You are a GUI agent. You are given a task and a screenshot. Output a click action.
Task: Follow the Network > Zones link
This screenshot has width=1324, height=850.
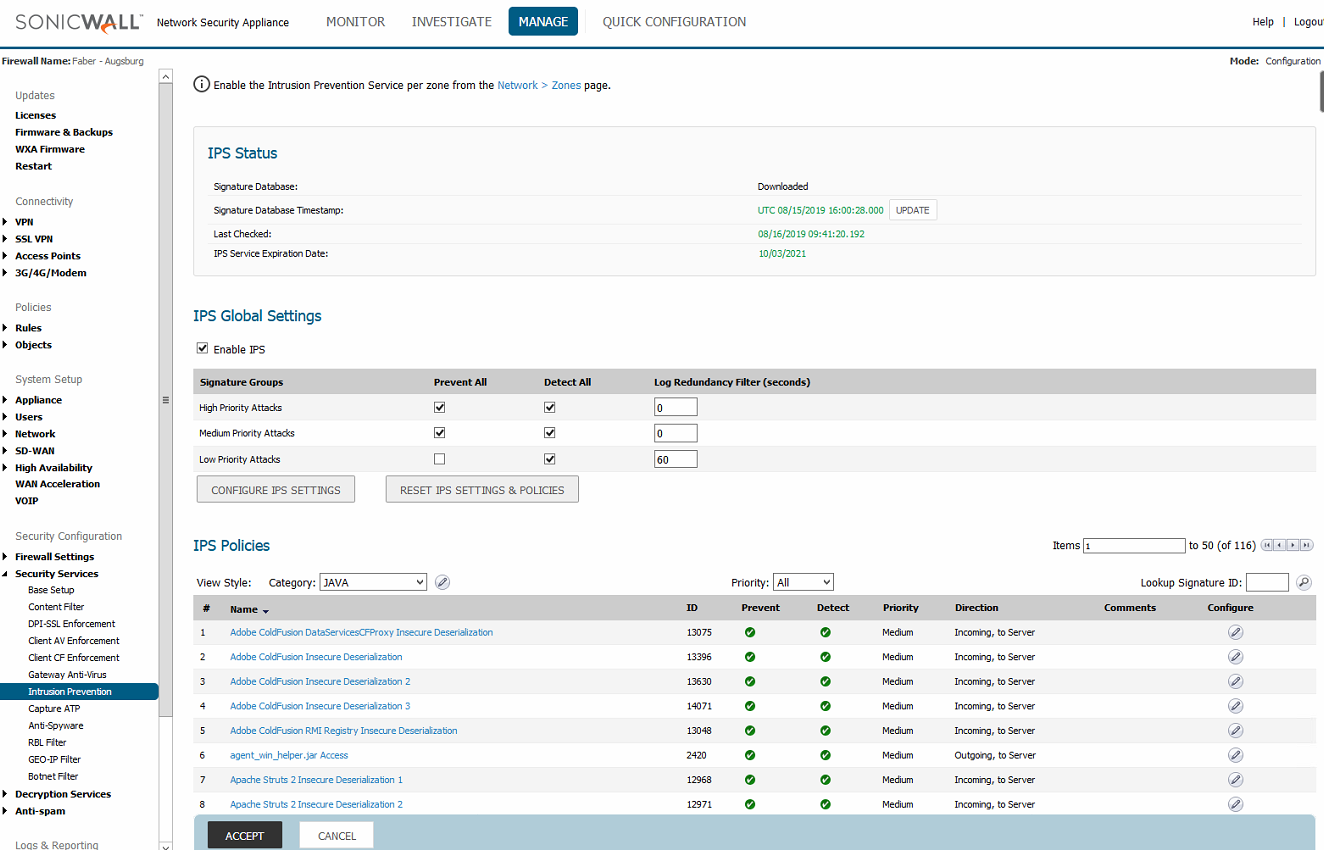pyautogui.click(x=539, y=85)
